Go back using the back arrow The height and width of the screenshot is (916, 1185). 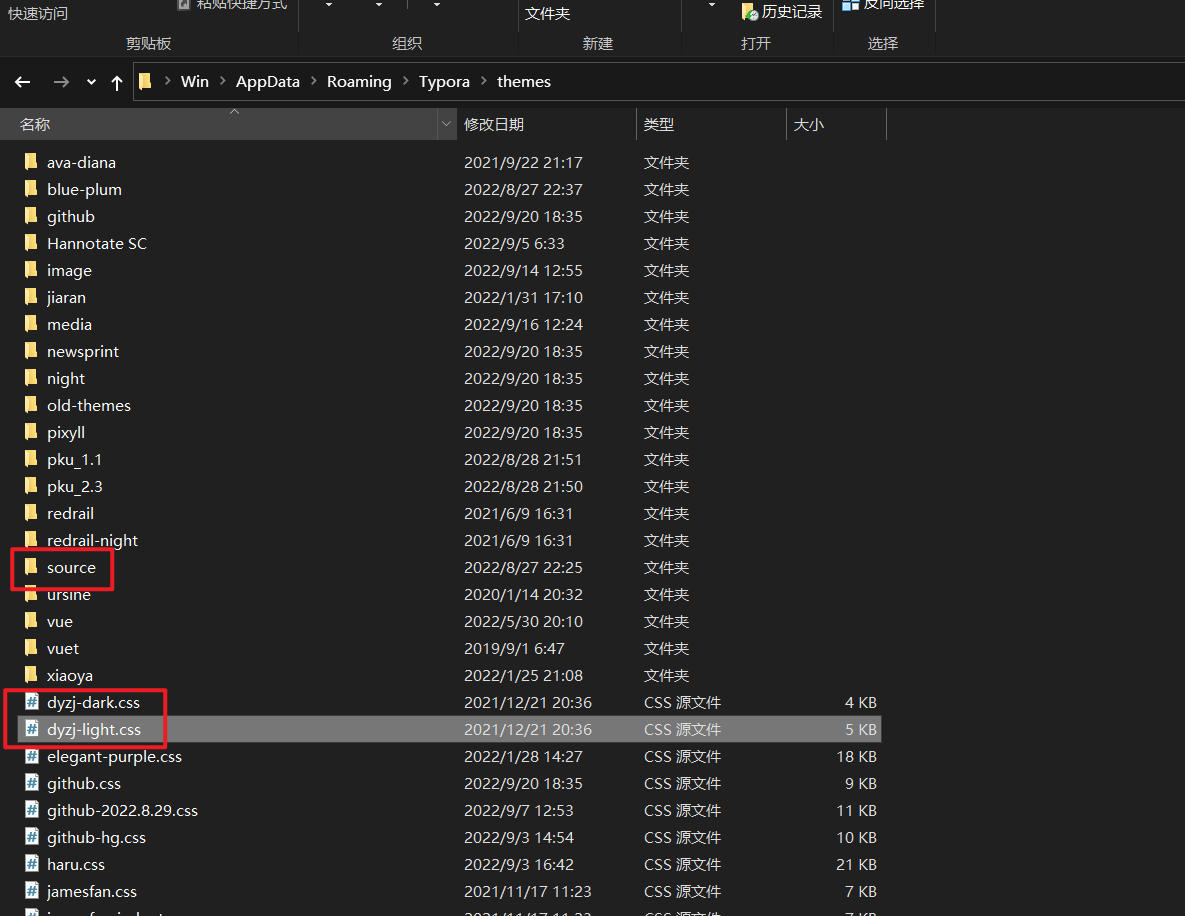23,82
